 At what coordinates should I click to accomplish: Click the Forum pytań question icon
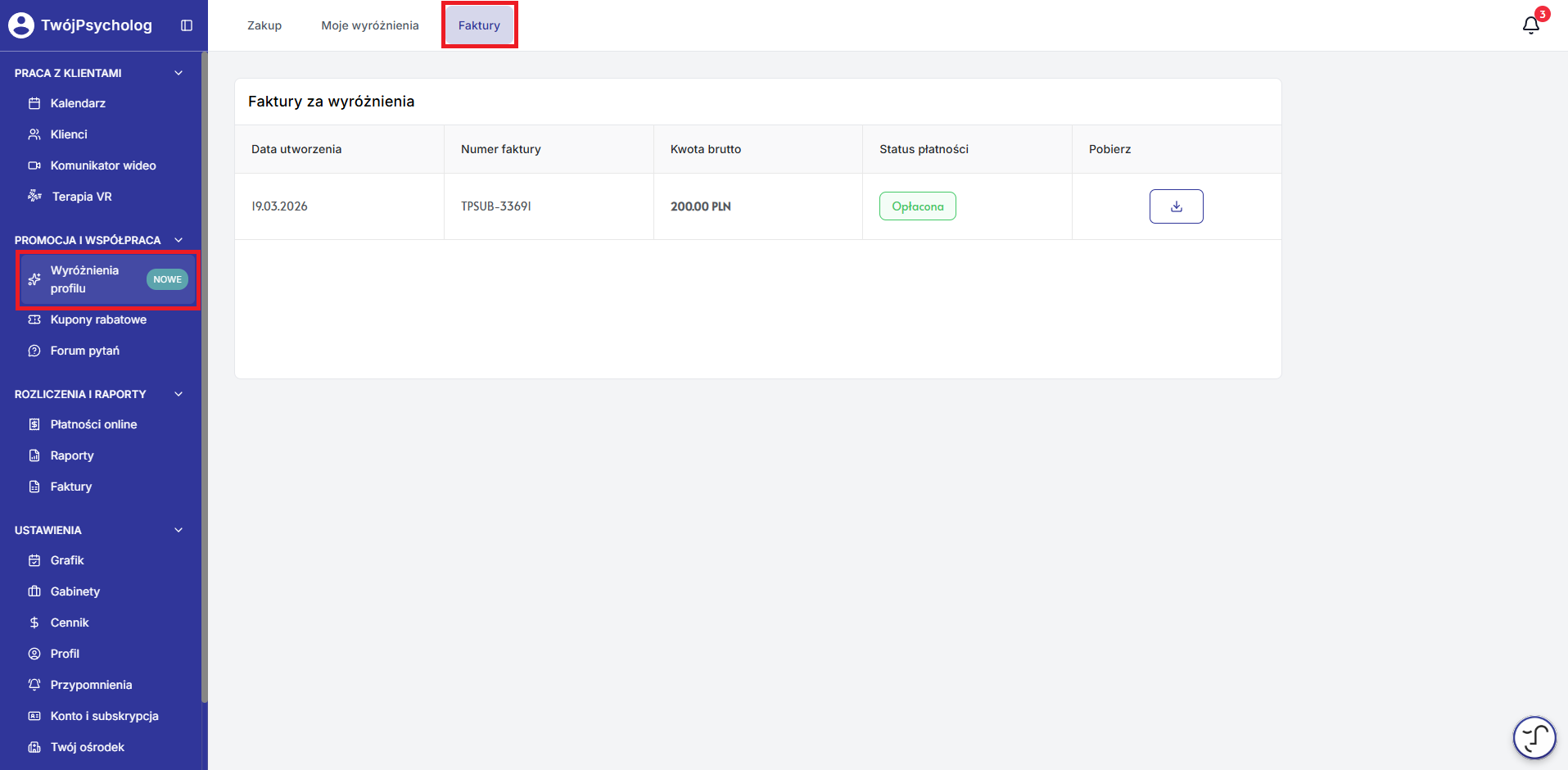34,351
